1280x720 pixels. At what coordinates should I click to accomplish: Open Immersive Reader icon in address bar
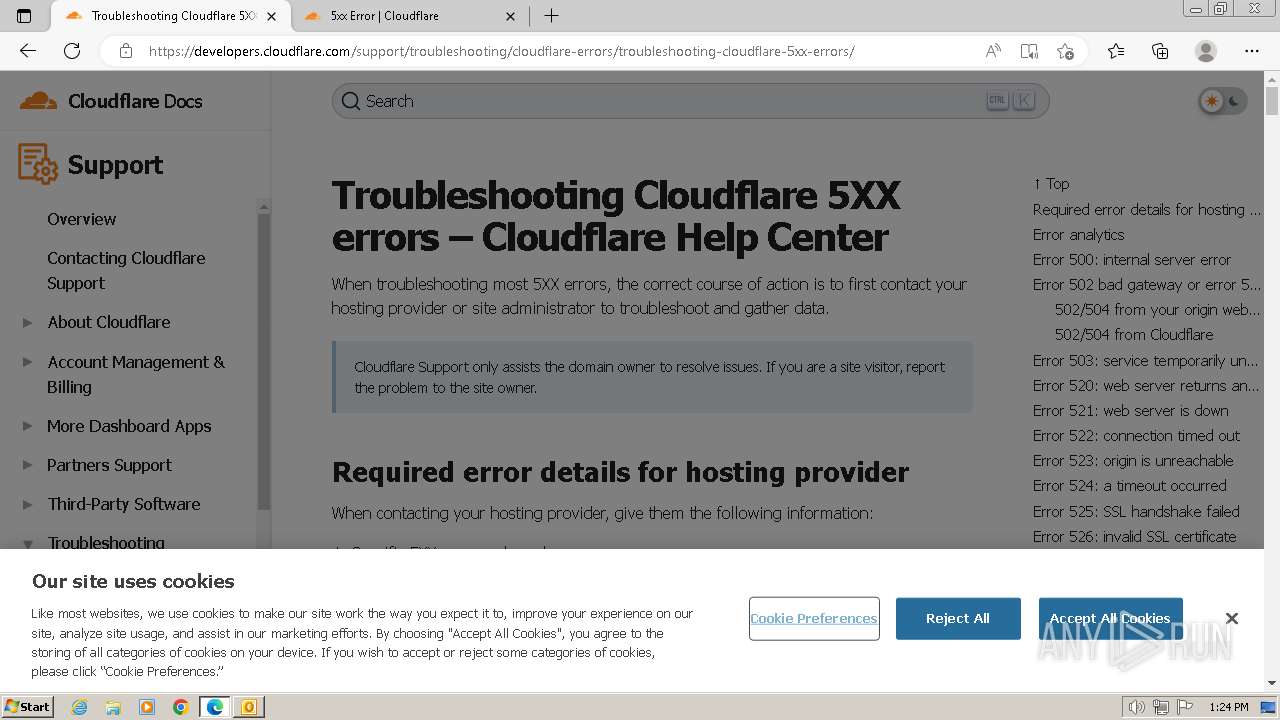point(1029,51)
